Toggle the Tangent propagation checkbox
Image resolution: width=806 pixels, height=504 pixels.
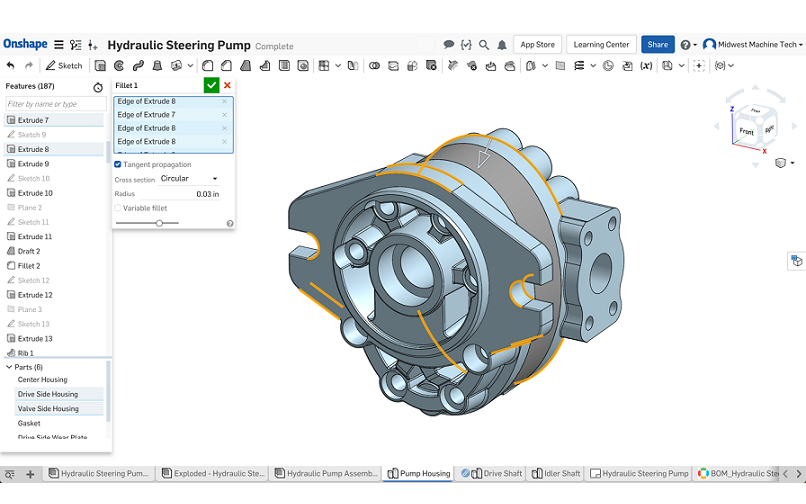tap(118, 164)
